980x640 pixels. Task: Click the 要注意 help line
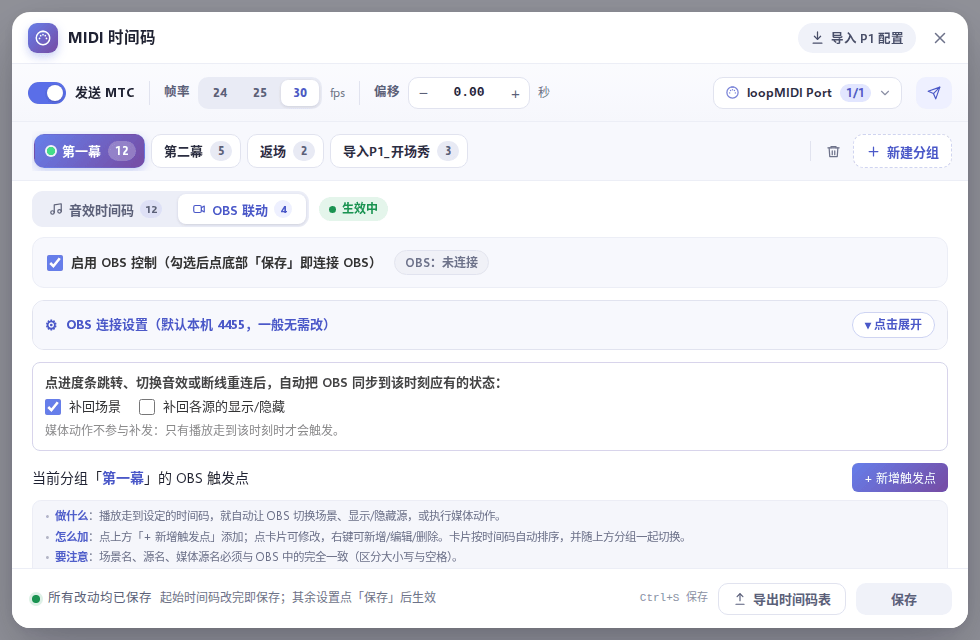pos(256,557)
